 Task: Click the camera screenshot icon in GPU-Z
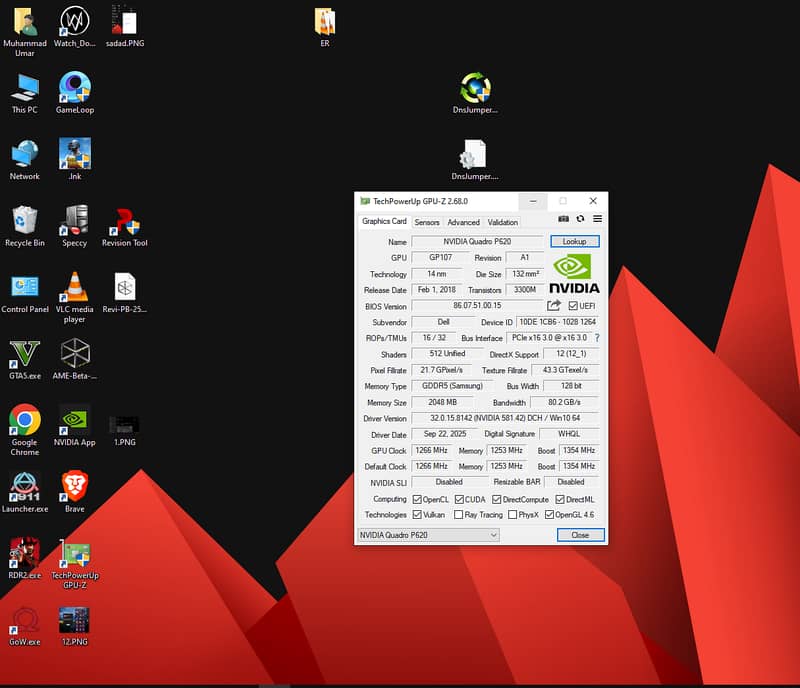pos(563,219)
